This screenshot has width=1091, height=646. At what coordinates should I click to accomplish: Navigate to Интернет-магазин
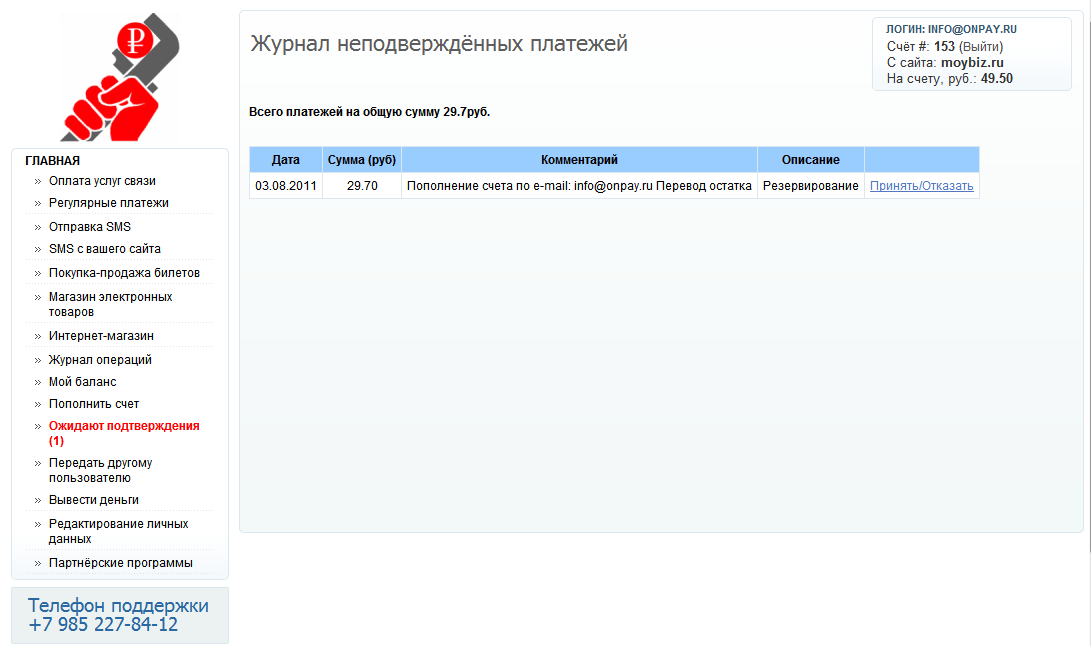tap(101, 336)
